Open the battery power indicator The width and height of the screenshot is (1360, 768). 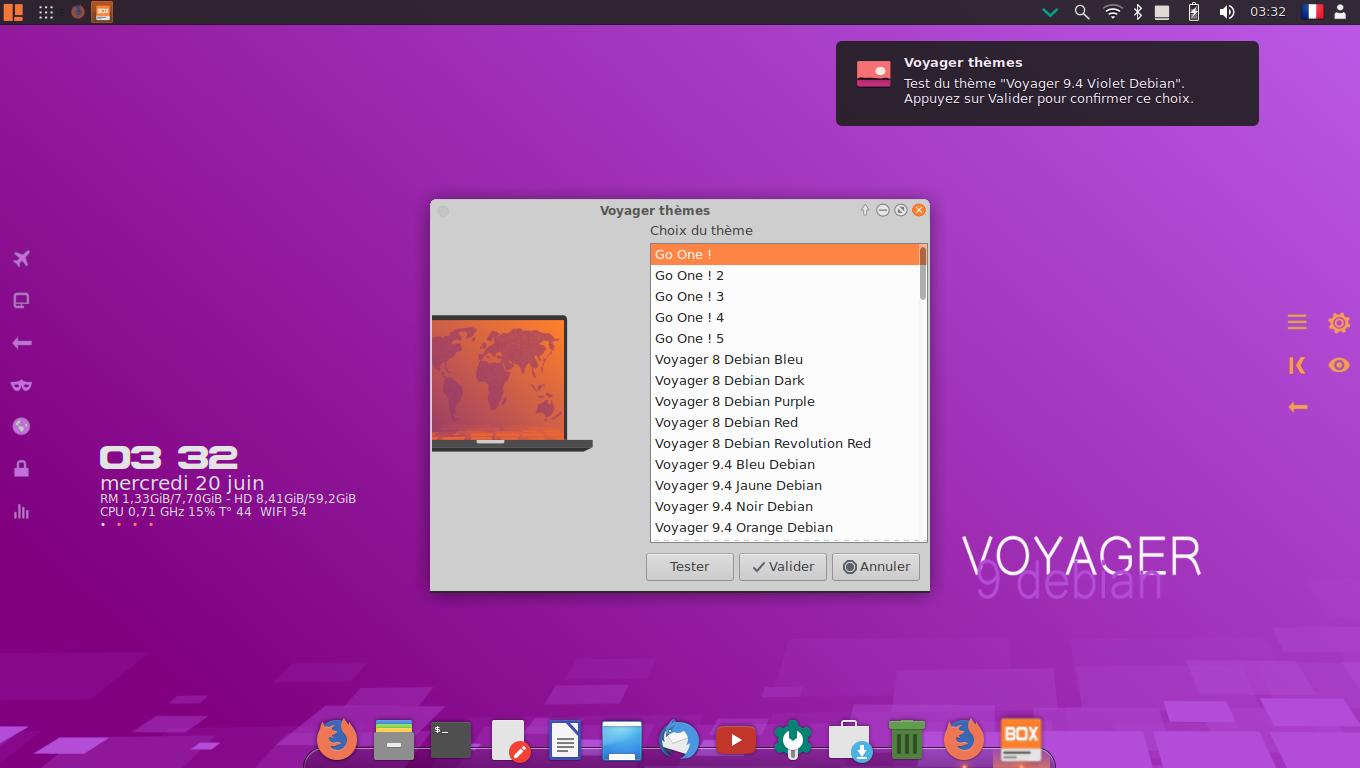(1194, 12)
